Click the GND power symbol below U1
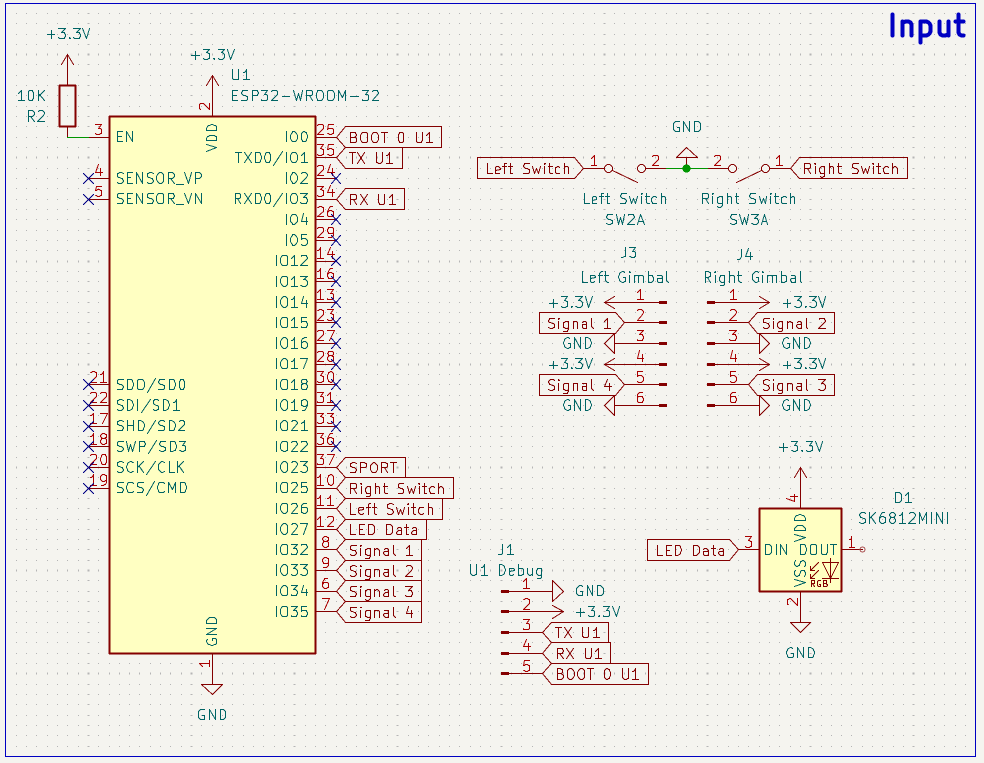This screenshot has height=763, width=984. pos(211,686)
